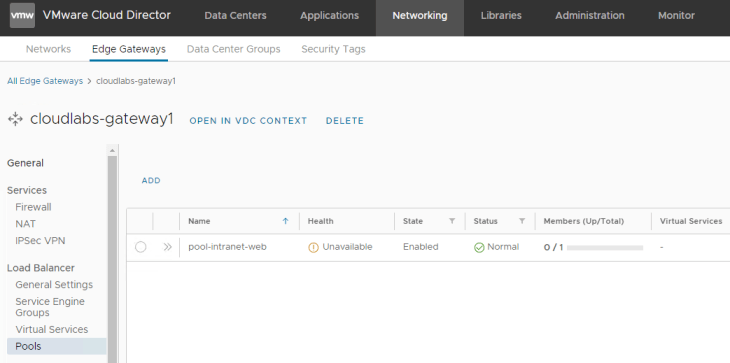Click the Name column sort arrow
Screen dimensions: 730x363
[x=285, y=221]
